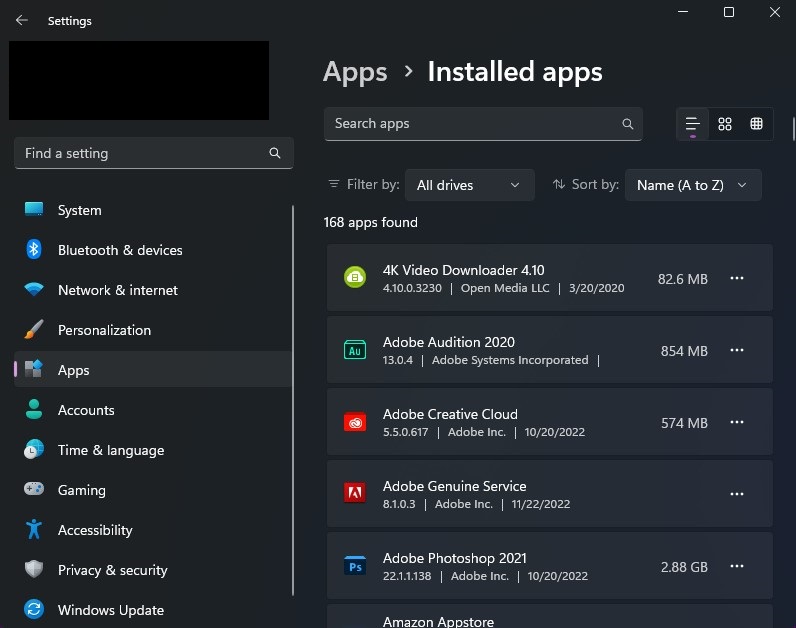The width and height of the screenshot is (796, 628).
Task: Click the Gaming controller icon
Action: point(34,489)
